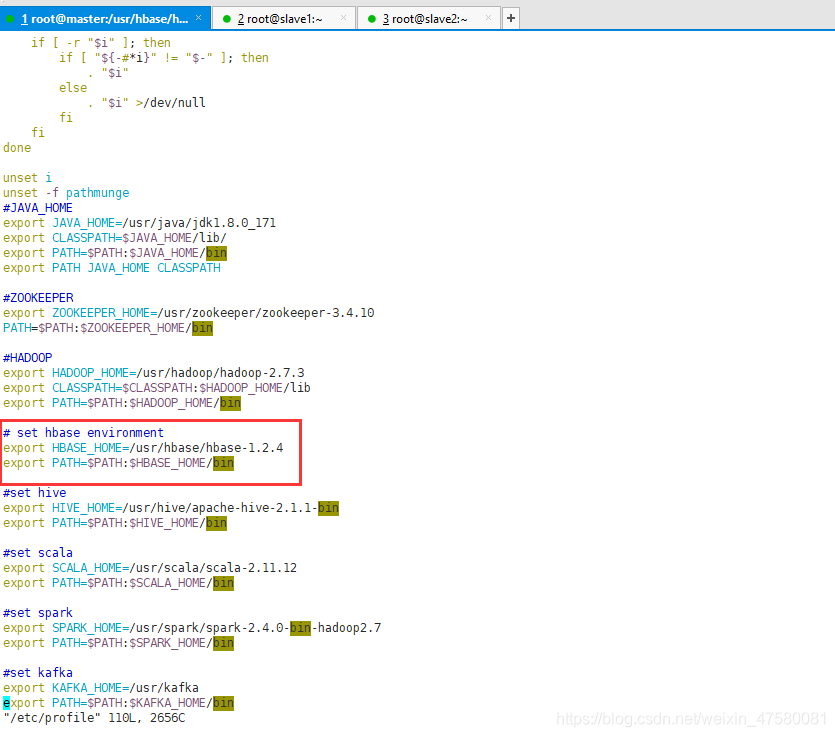Click the '#set spark' comment
The width and height of the screenshot is (835, 737).
[x=38, y=613]
